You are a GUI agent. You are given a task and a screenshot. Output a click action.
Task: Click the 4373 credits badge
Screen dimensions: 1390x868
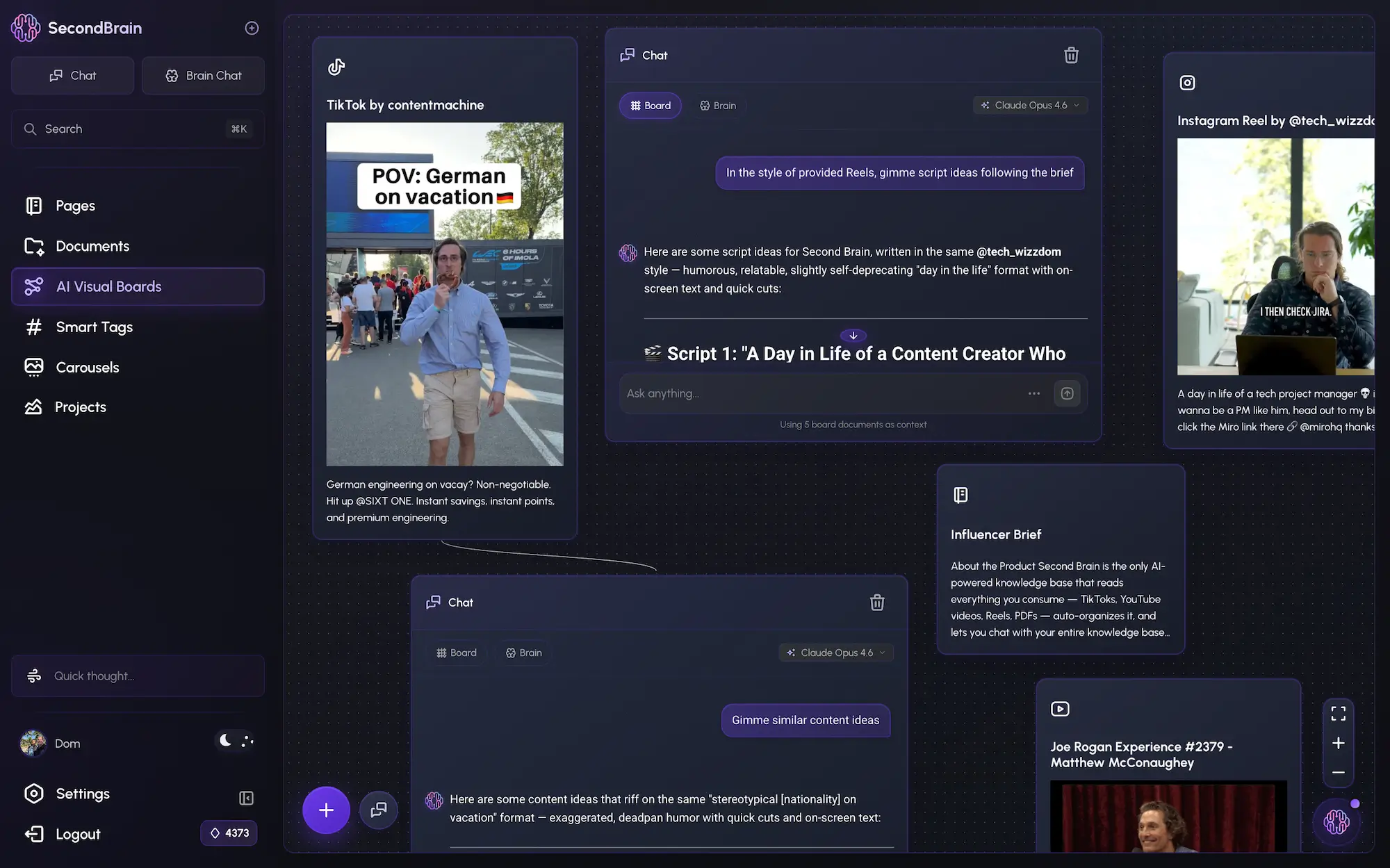click(229, 833)
